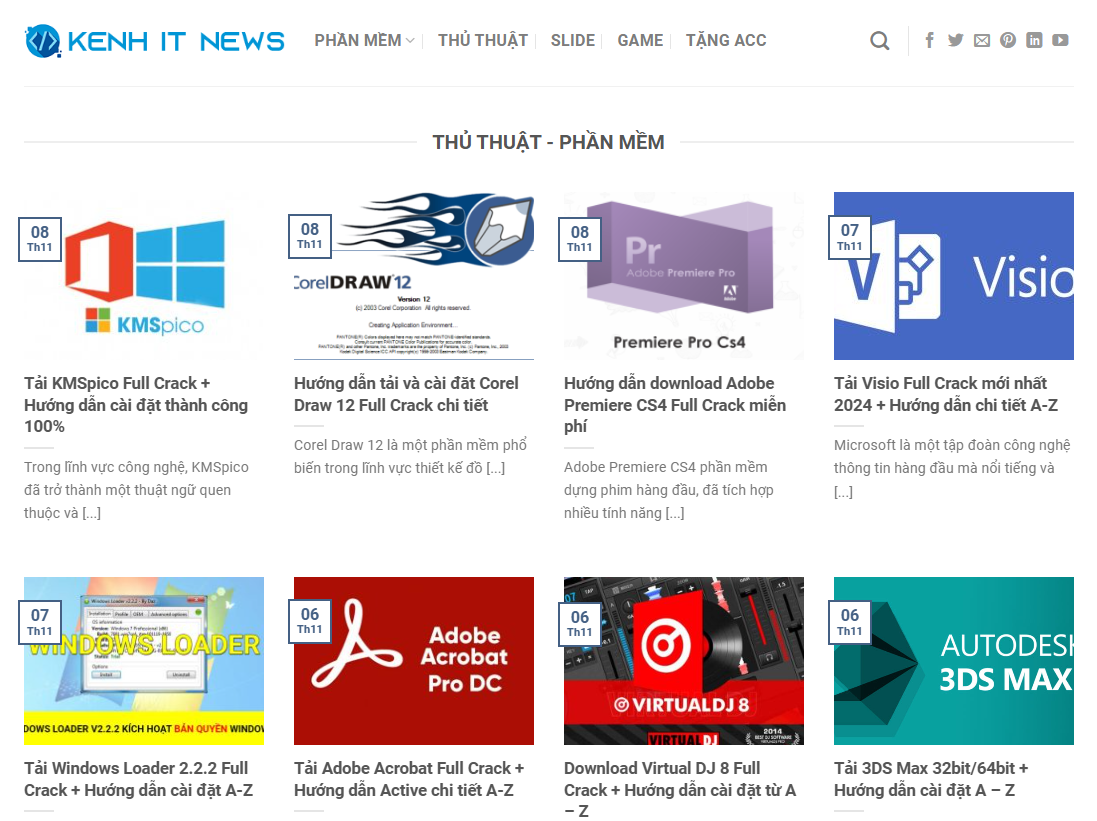Open the YouTube social icon

pyautogui.click(x=1060, y=40)
